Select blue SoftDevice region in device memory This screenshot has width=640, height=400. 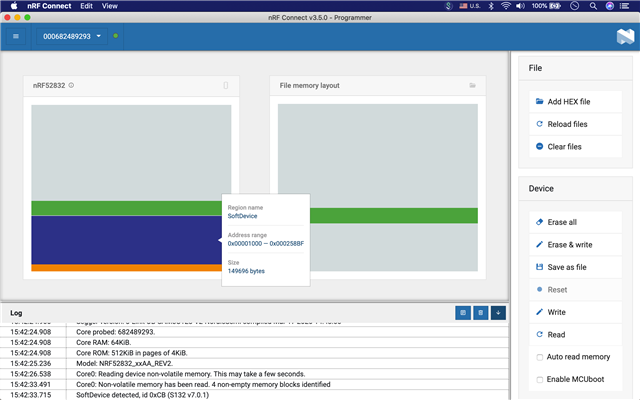(127, 240)
